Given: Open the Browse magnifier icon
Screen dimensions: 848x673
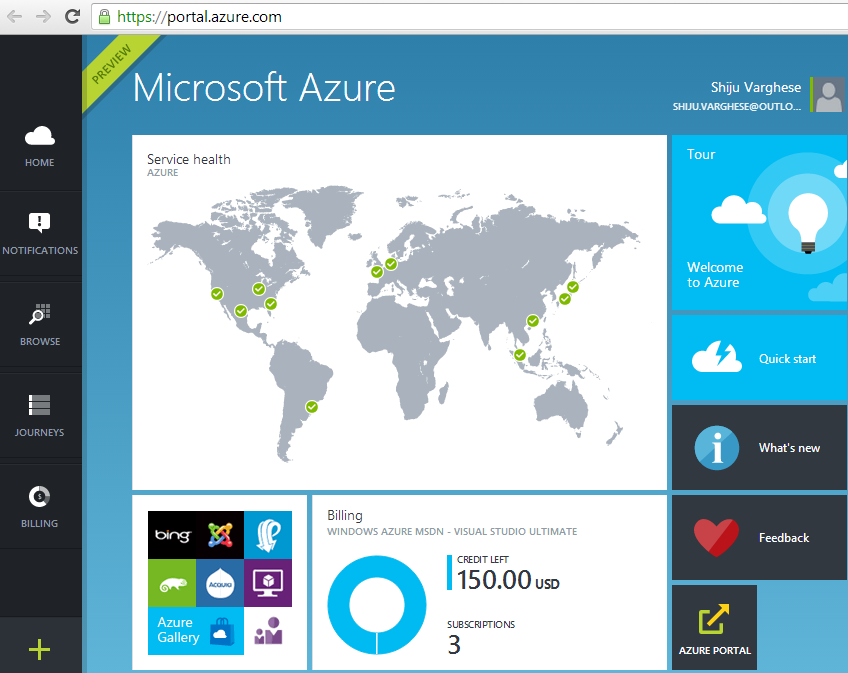Looking at the screenshot, I should [39, 314].
